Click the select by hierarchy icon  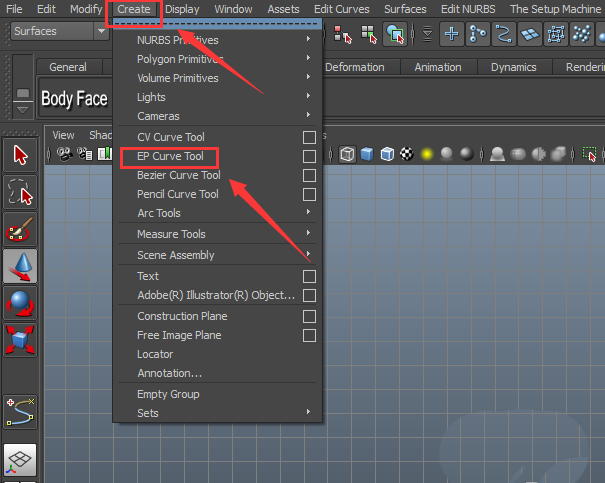tap(343, 34)
